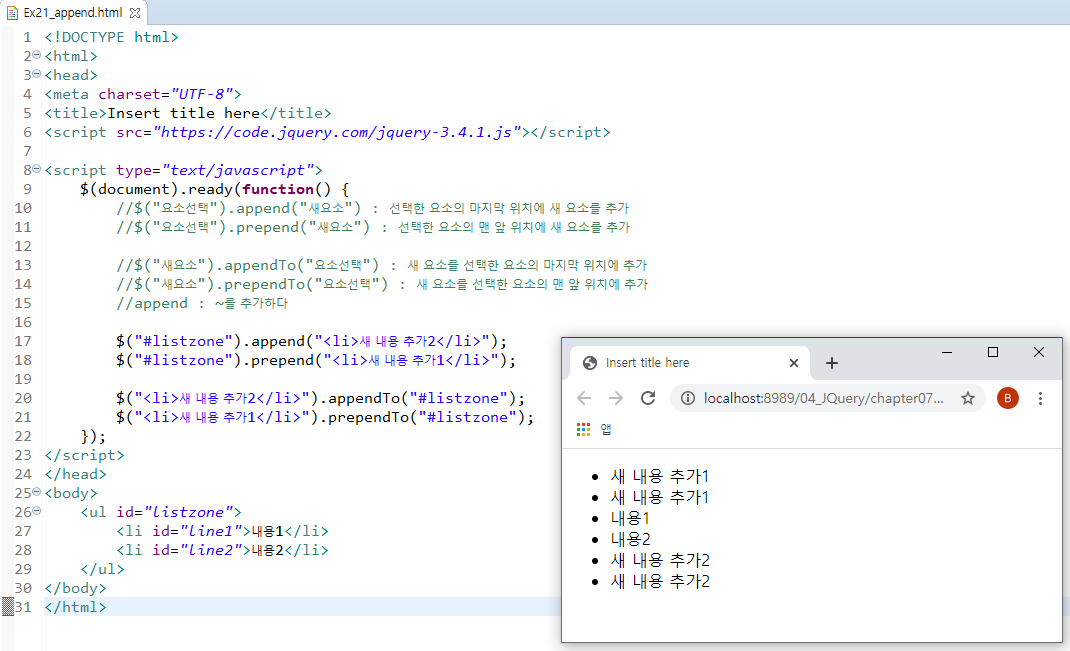
Task: Click the HTML file icon on editor tab
Action: [x=12, y=12]
